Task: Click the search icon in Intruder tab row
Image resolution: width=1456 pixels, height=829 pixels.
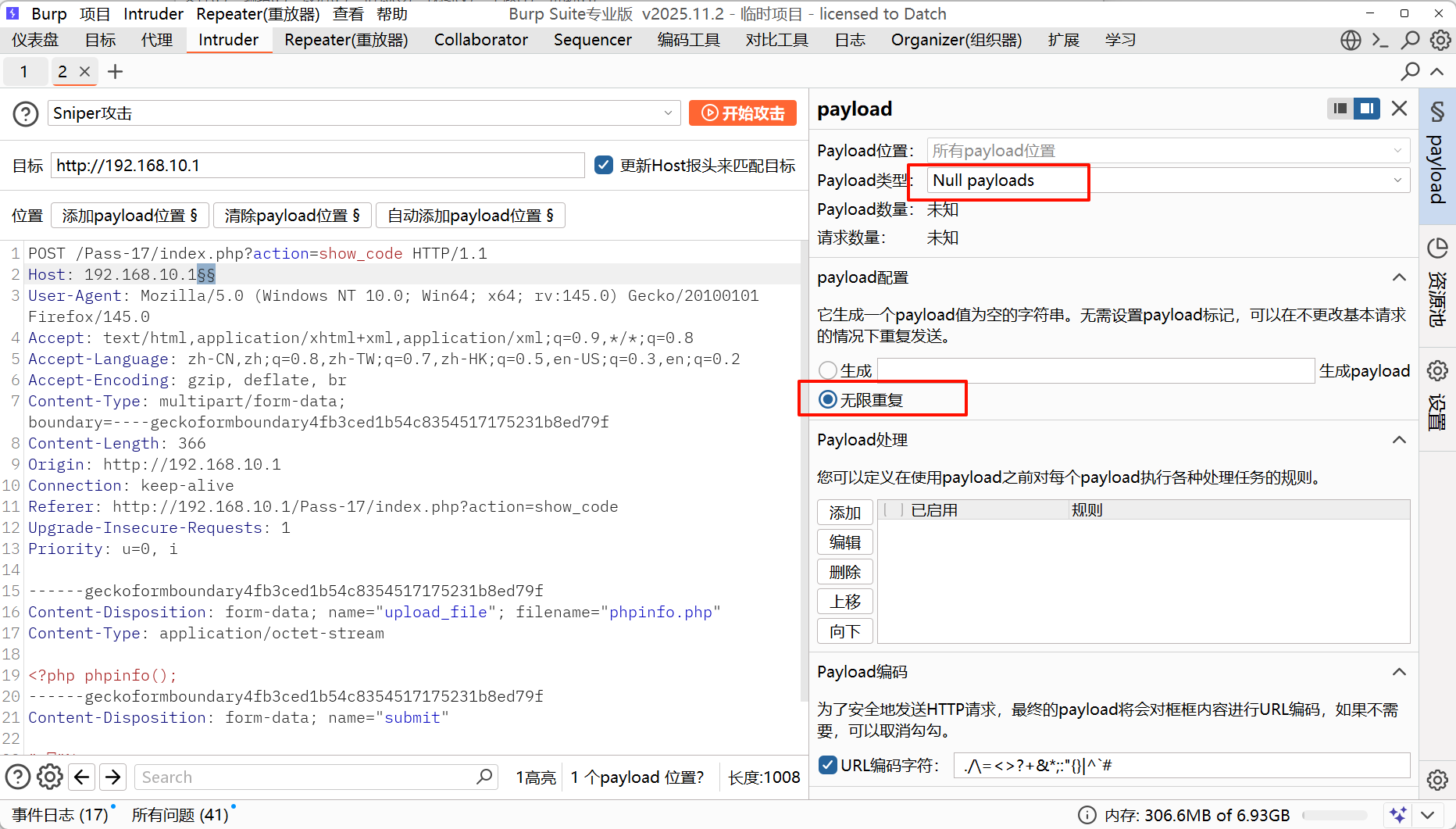Action: (x=1411, y=72)
